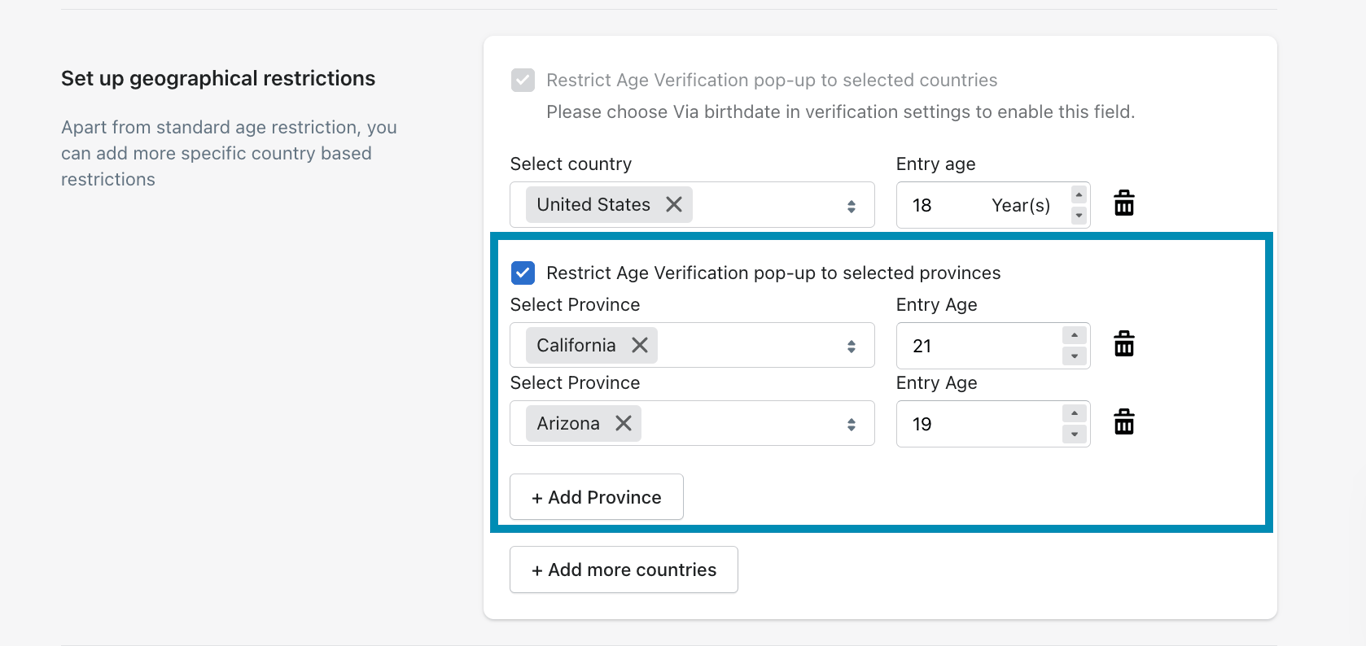The height and width of the screenshot is (646, 1366).
Task: Remove the United States tag
Action: (674, 204)
